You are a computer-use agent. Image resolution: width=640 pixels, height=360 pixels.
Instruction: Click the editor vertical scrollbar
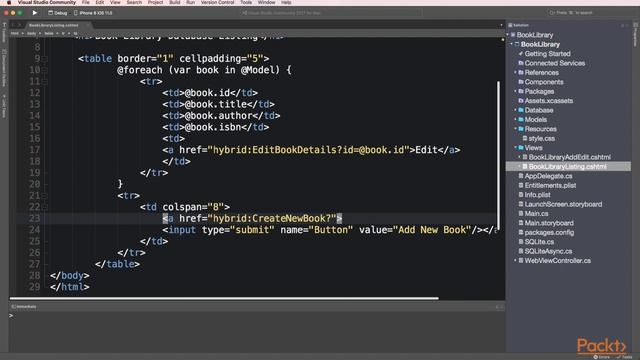pyautogui.click(x=498, y=155)
